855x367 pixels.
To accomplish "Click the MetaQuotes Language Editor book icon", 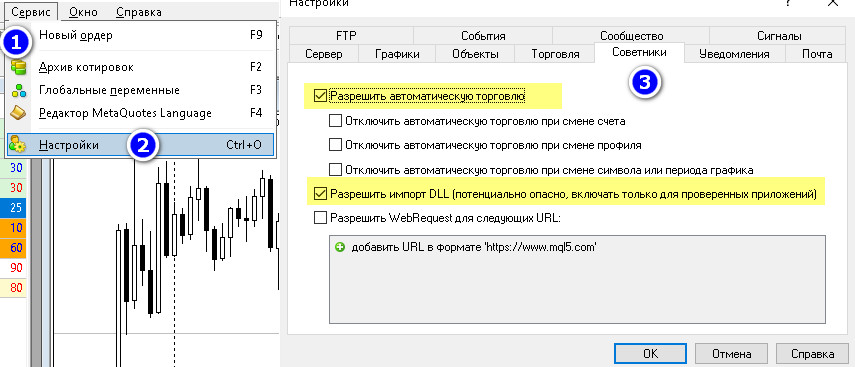I will [19, 113].
